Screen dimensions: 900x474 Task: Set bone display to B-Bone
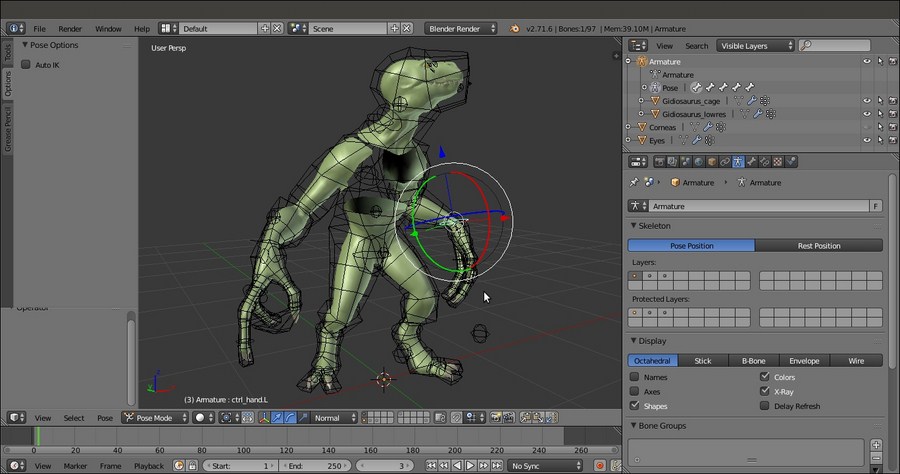(754, 361)
